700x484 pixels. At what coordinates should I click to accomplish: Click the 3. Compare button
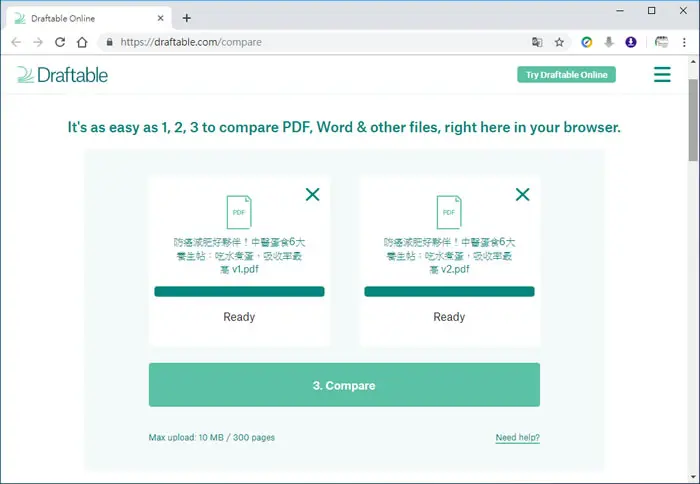pos(344,385)
